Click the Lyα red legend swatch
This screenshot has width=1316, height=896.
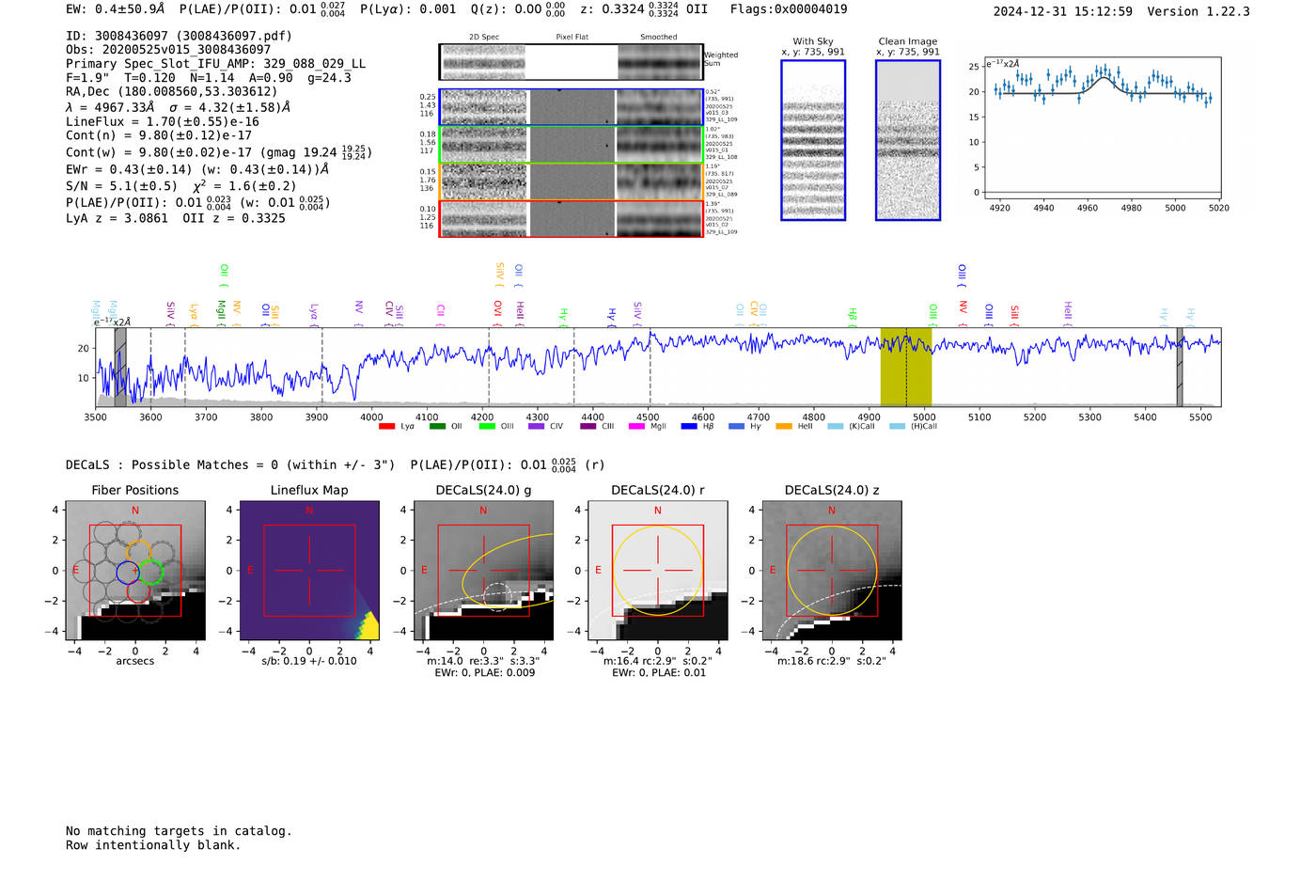[x=386, y=427]
